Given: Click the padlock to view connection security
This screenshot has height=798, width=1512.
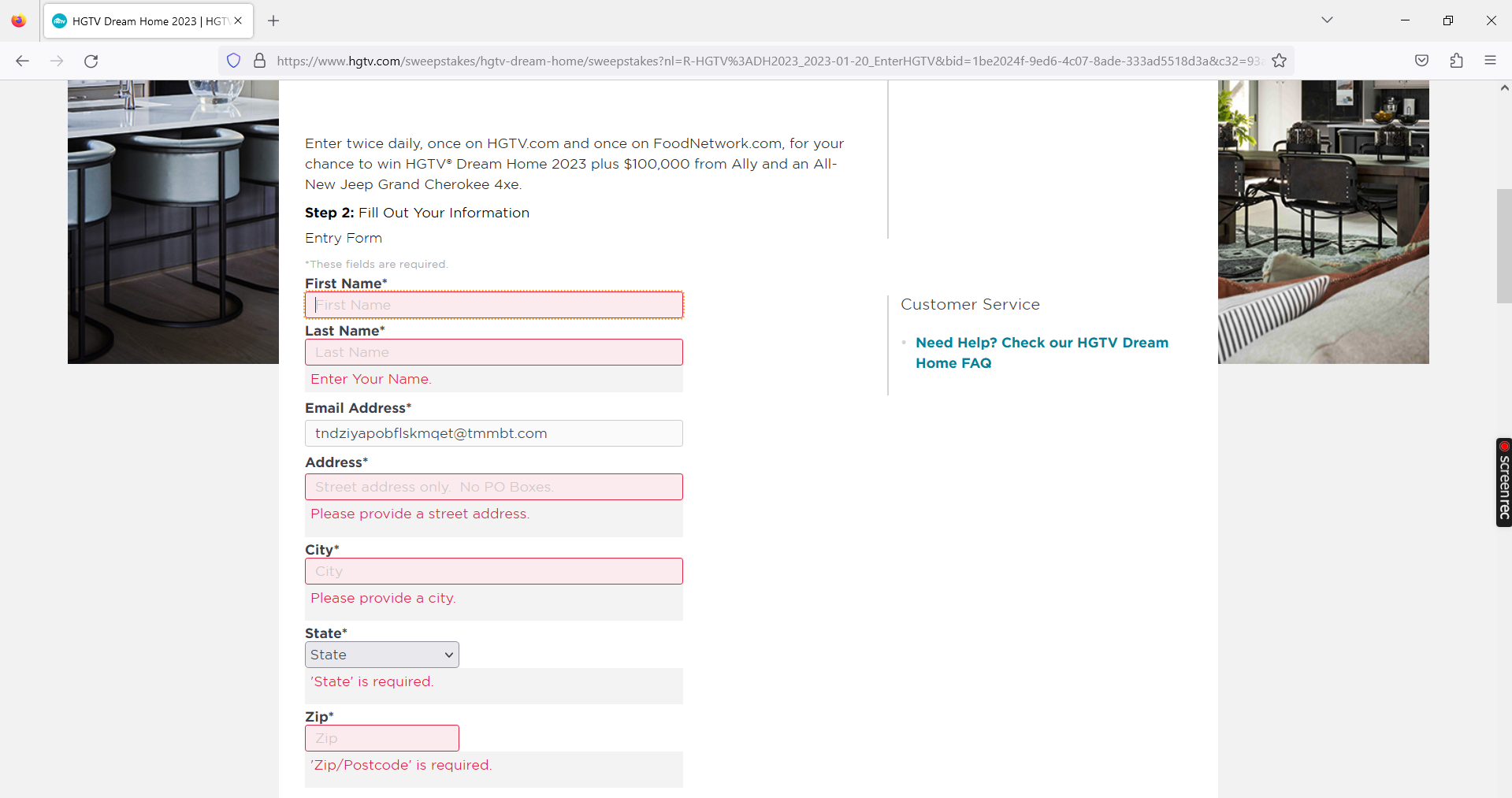Looking at the screenshot, I should 259,61.
